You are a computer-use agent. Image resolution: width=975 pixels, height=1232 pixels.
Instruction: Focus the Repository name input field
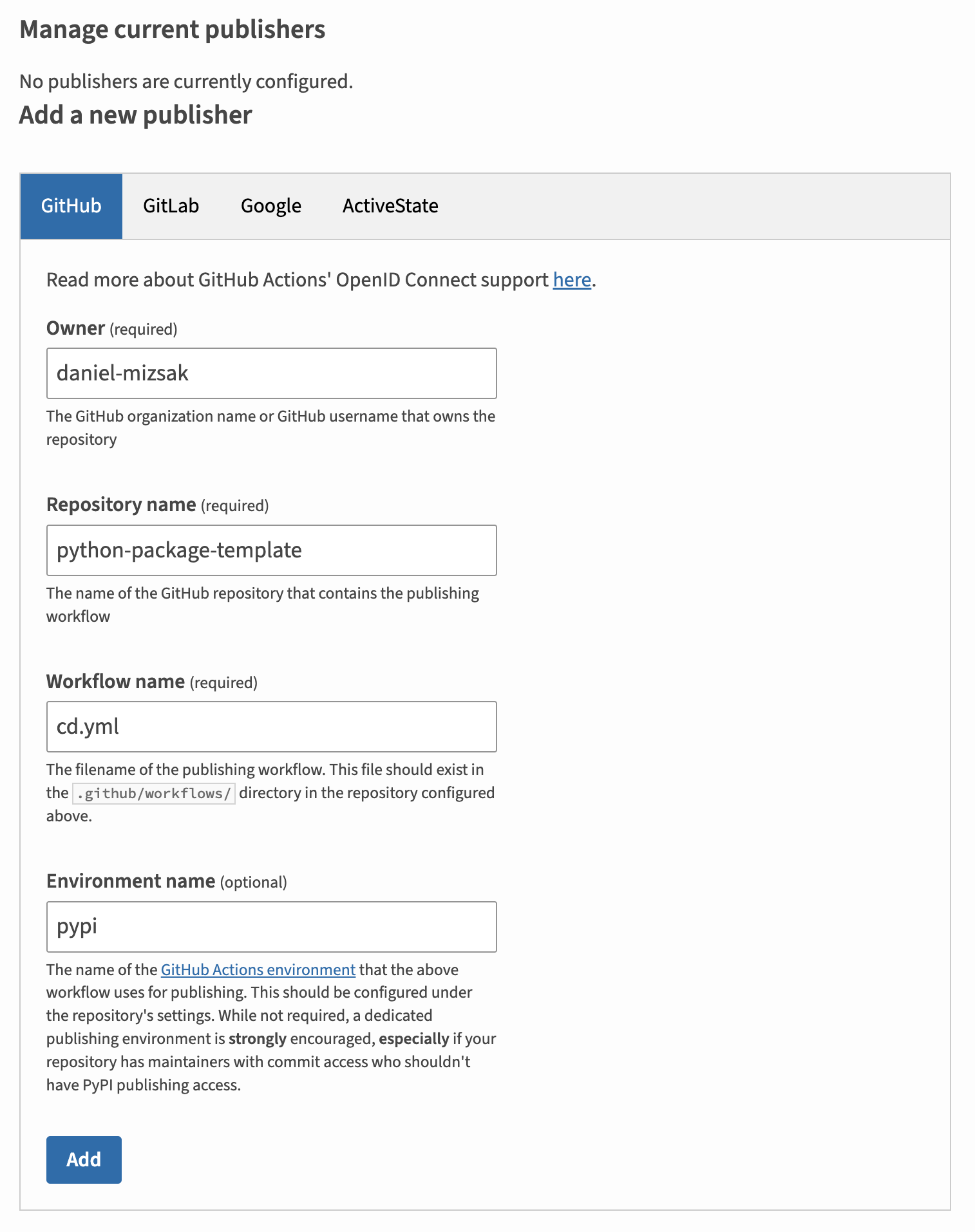click(270, 550)
